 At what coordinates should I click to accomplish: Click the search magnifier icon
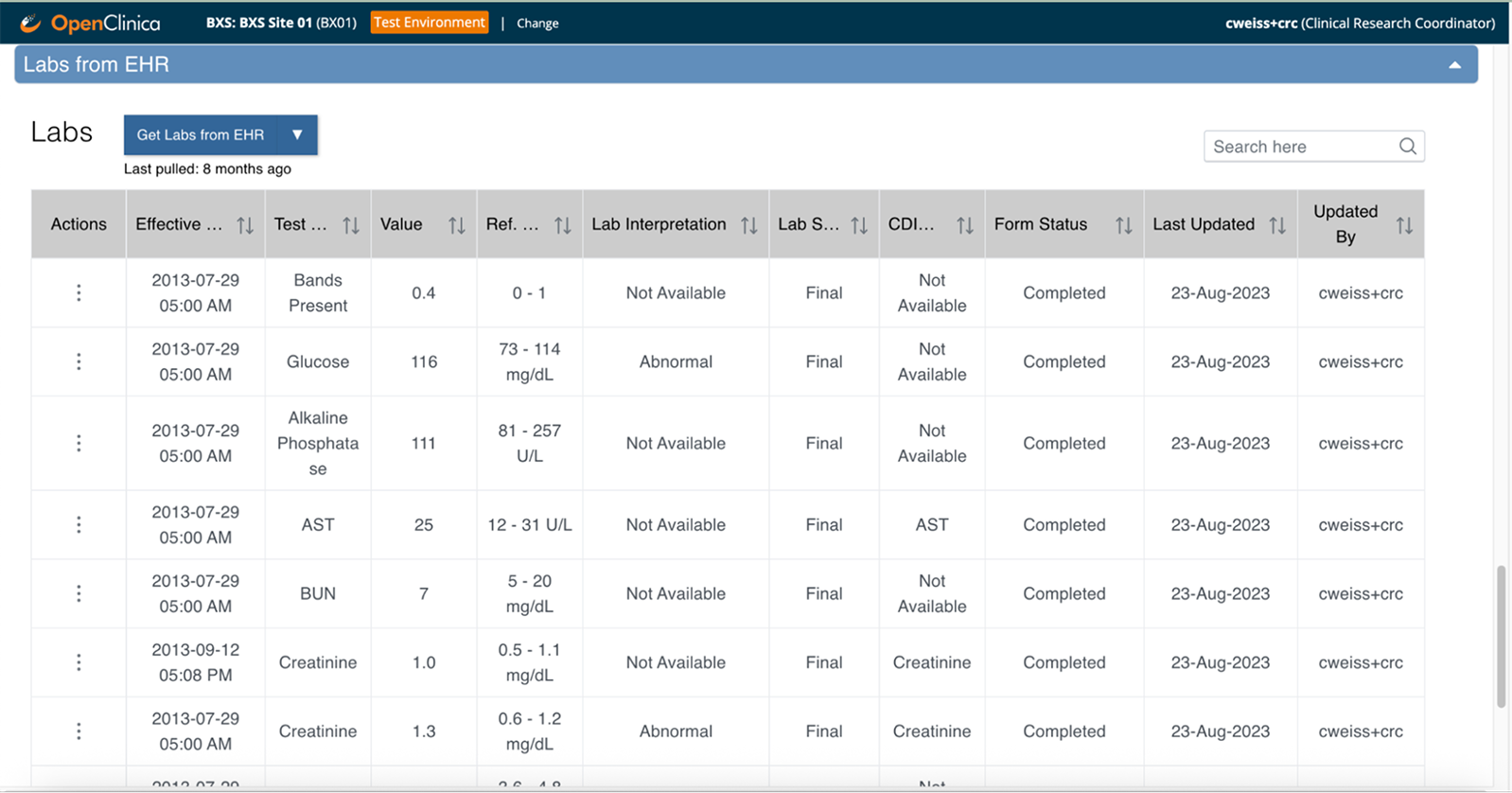tap(1407, 147)
